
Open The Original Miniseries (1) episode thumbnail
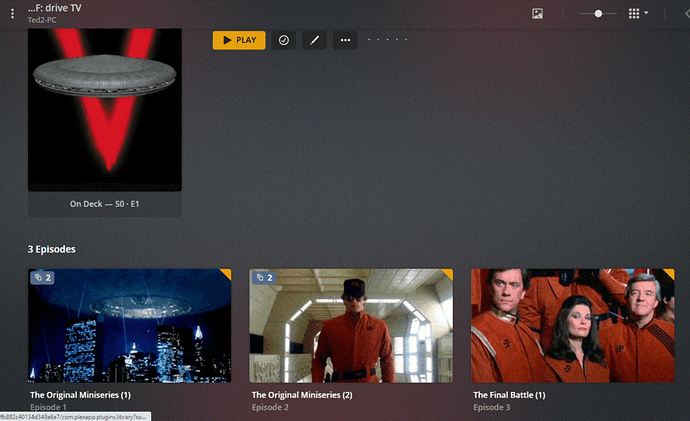129,326
